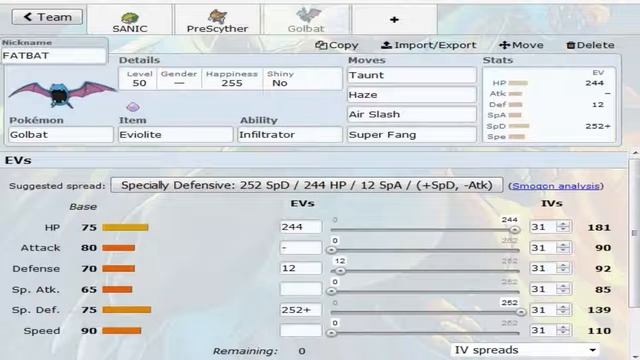The height and width of the screenshot is (360, 640).
Task: Click the Defense IV stepper arrows
Action: pyautogui.click(x=563, y=269)
